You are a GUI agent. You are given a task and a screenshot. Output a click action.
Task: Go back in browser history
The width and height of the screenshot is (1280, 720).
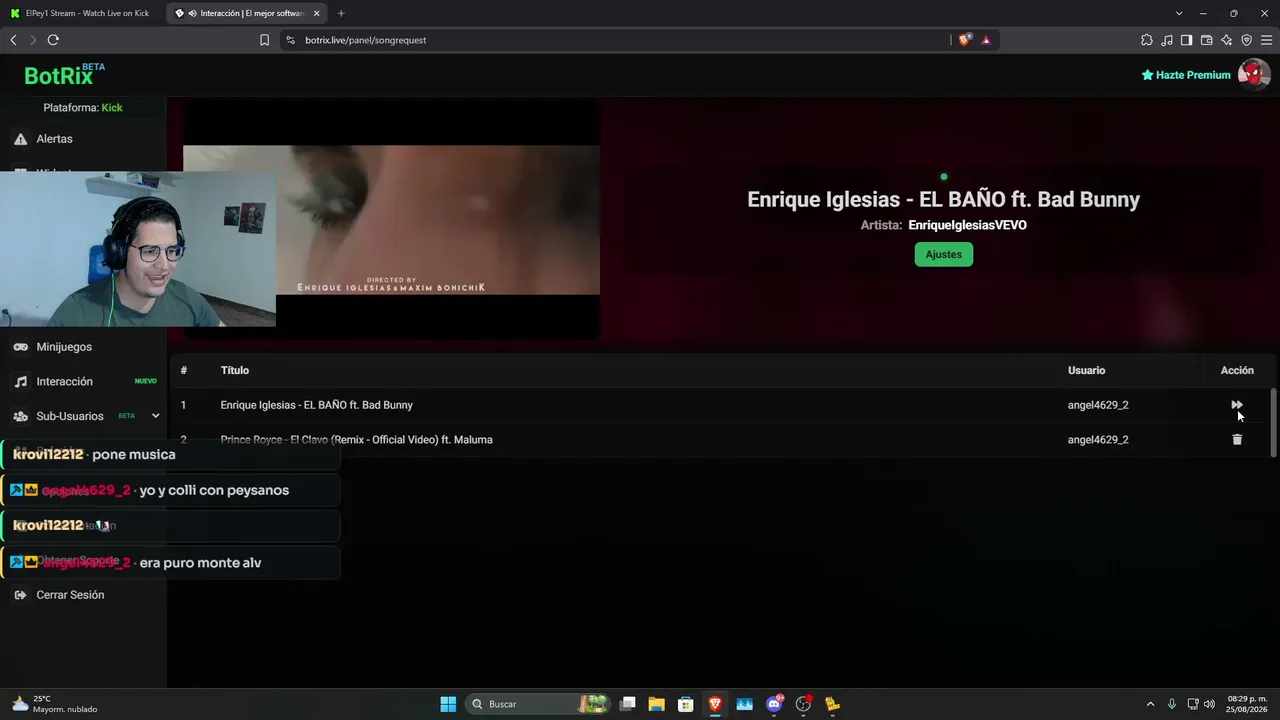[x=13, y=40]
